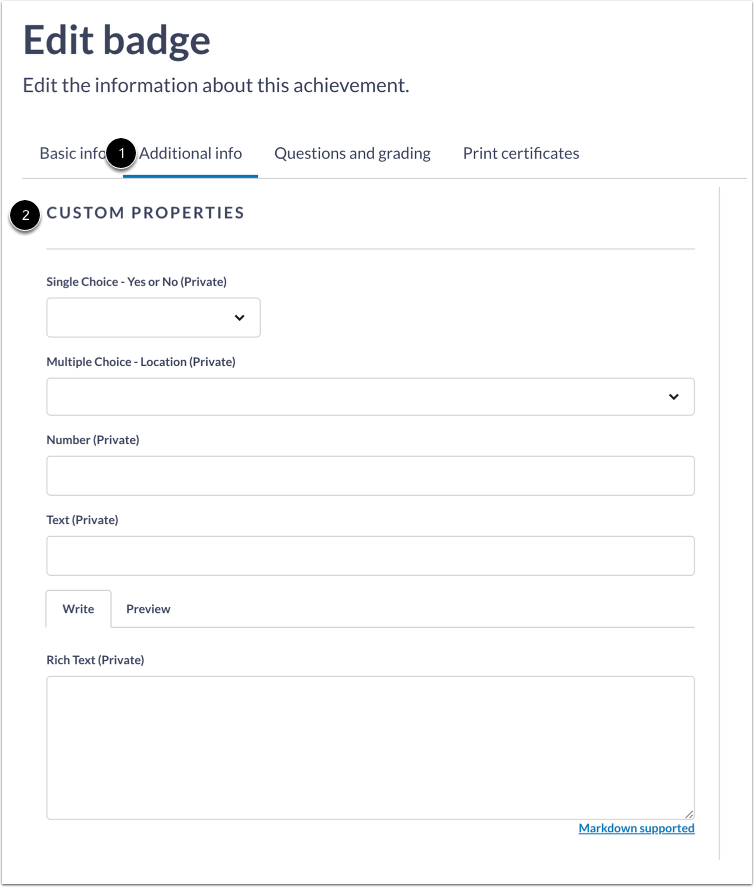
Task: Switch to the Write tab
Action: coord(77,609)
